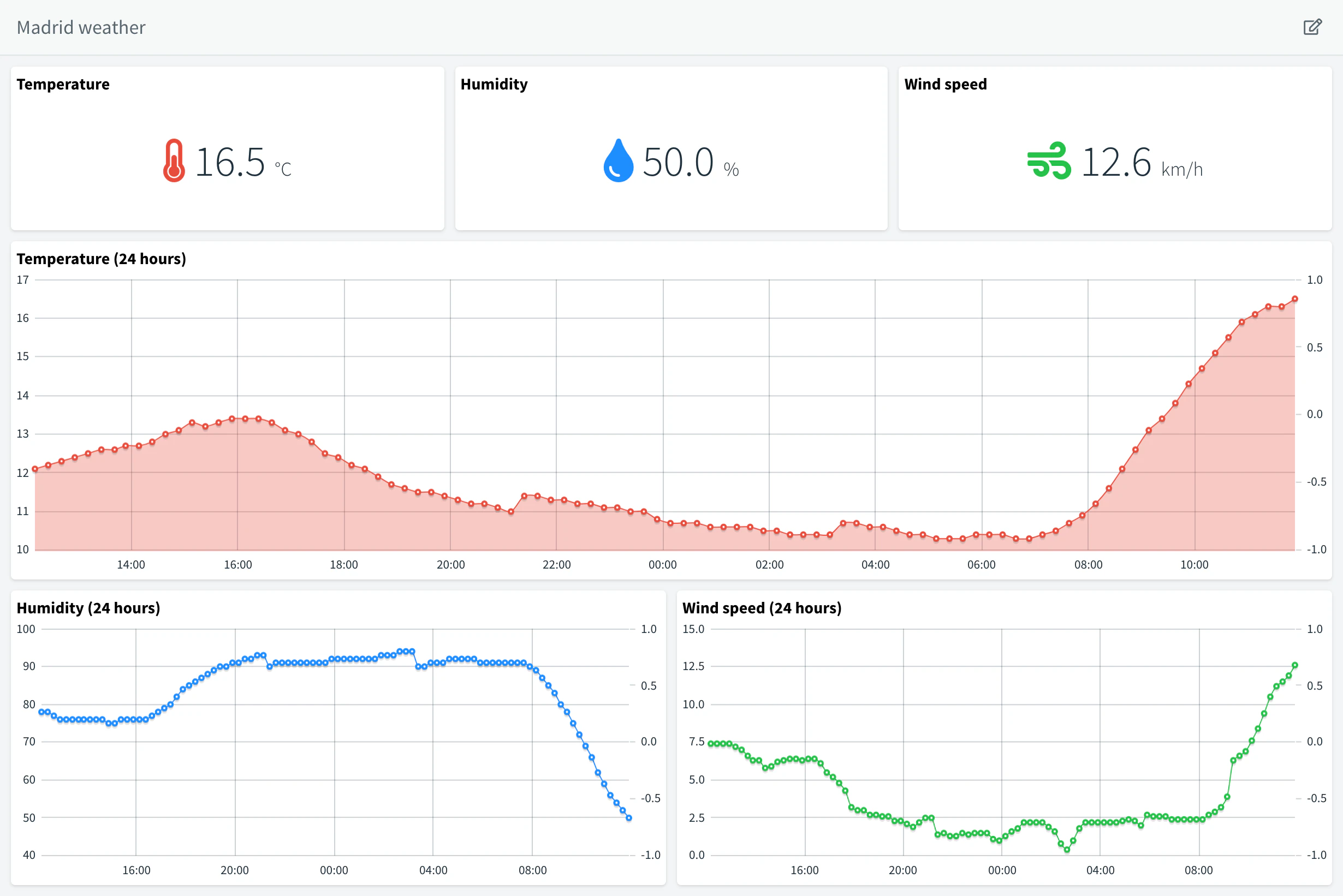Viewport: 1343px width, 896px height.
Task: Click the 14:00 label on temperature chart axis
Action: point(131,565)
